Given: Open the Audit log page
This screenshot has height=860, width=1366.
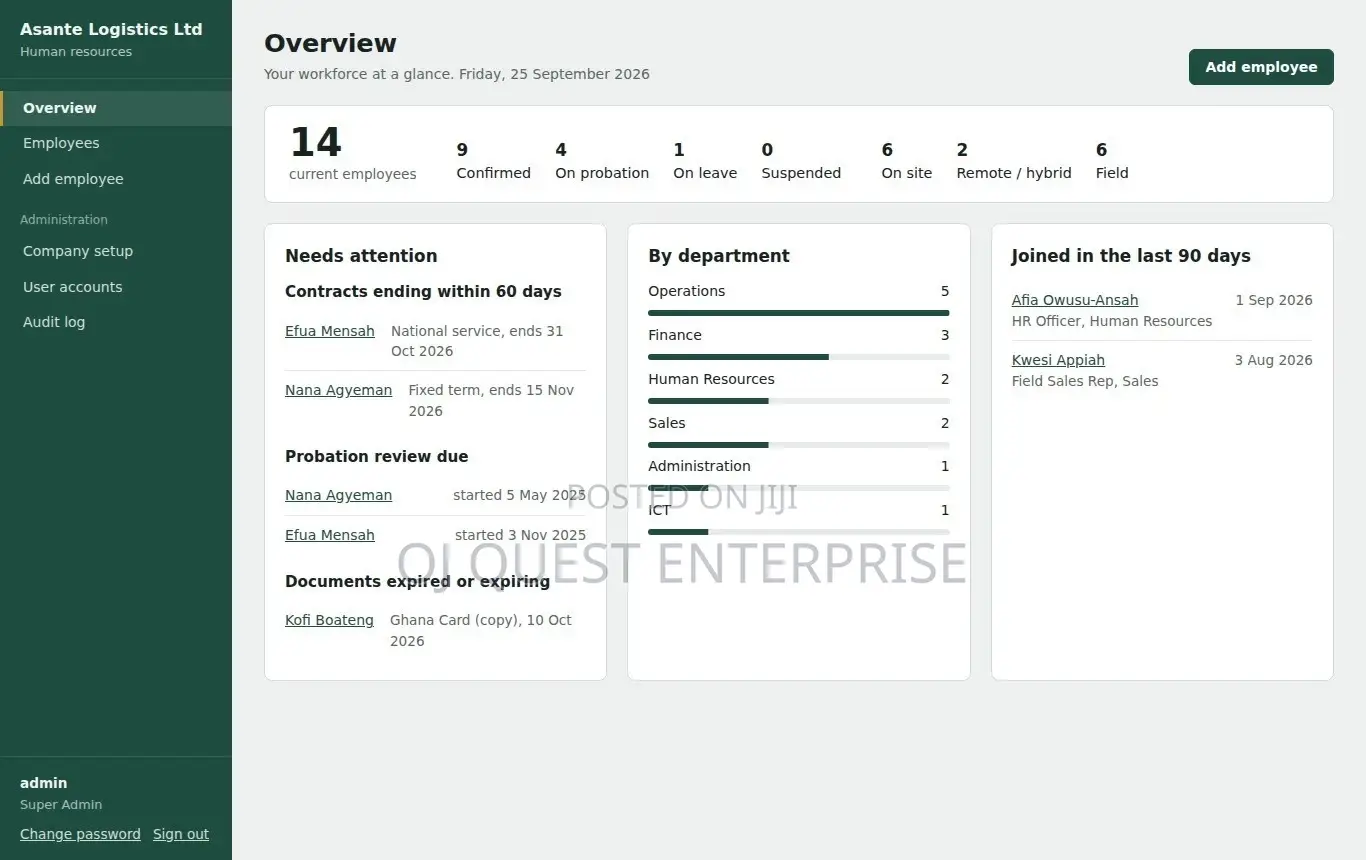Looking at the screenshot, I should pos(116,322).
